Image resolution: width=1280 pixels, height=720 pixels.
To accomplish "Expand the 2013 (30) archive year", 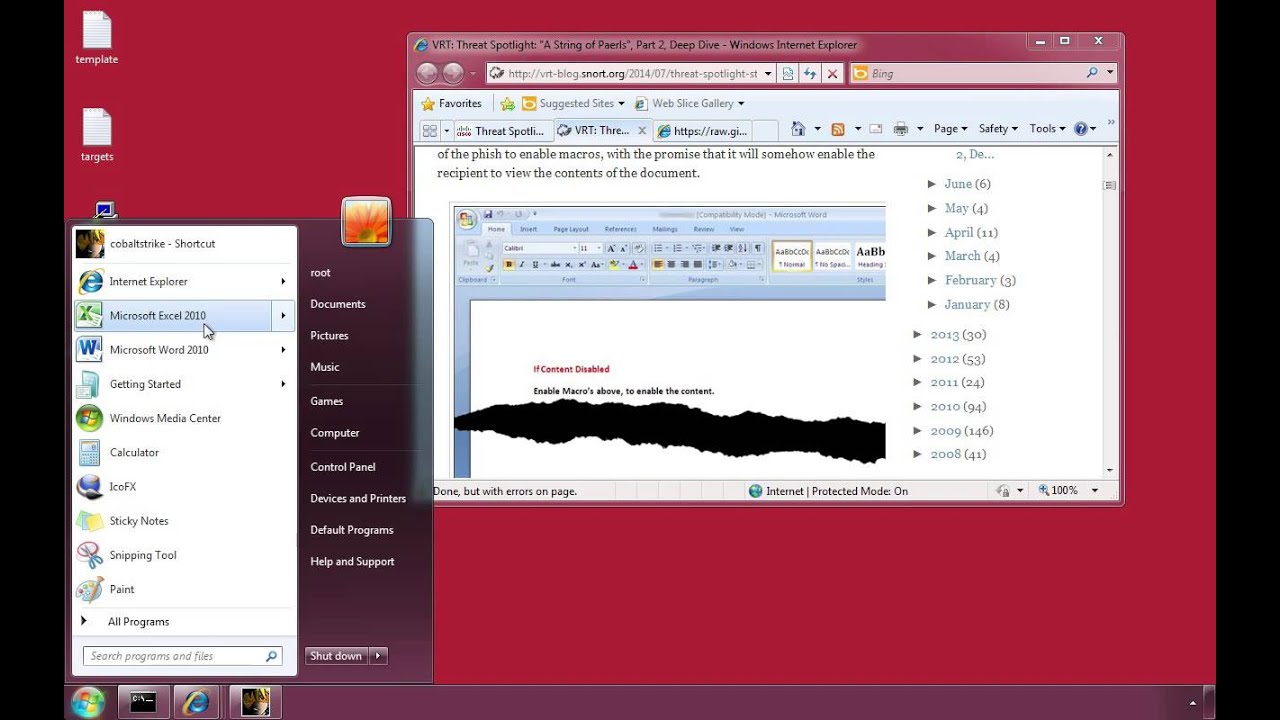I will pos(918,334).
